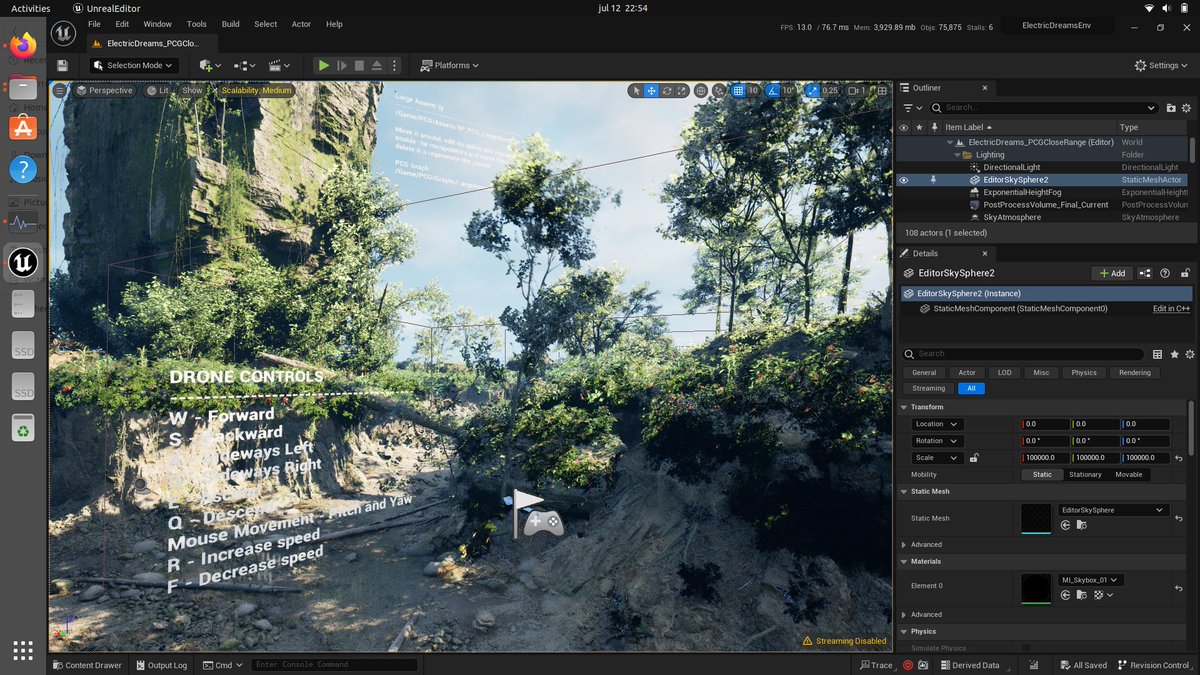Click the Static Mesh thumbnail preview
Viewport: 1200px width, 675px height.
click(x=1035, y=518)
